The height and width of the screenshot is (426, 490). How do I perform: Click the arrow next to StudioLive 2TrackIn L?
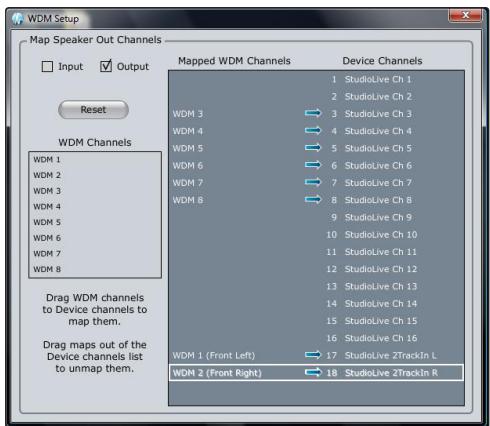pyautogui.click(x=313, y=355)
